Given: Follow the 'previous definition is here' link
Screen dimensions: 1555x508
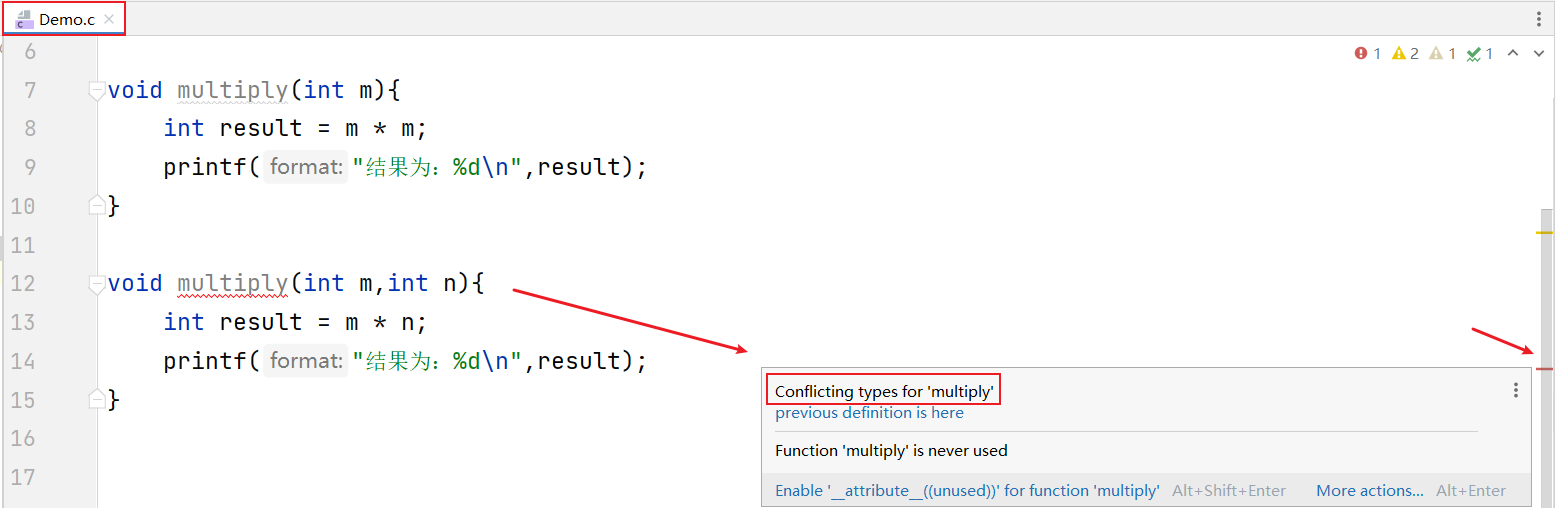Looking at the screenshot, I should (x=869, y=413).
